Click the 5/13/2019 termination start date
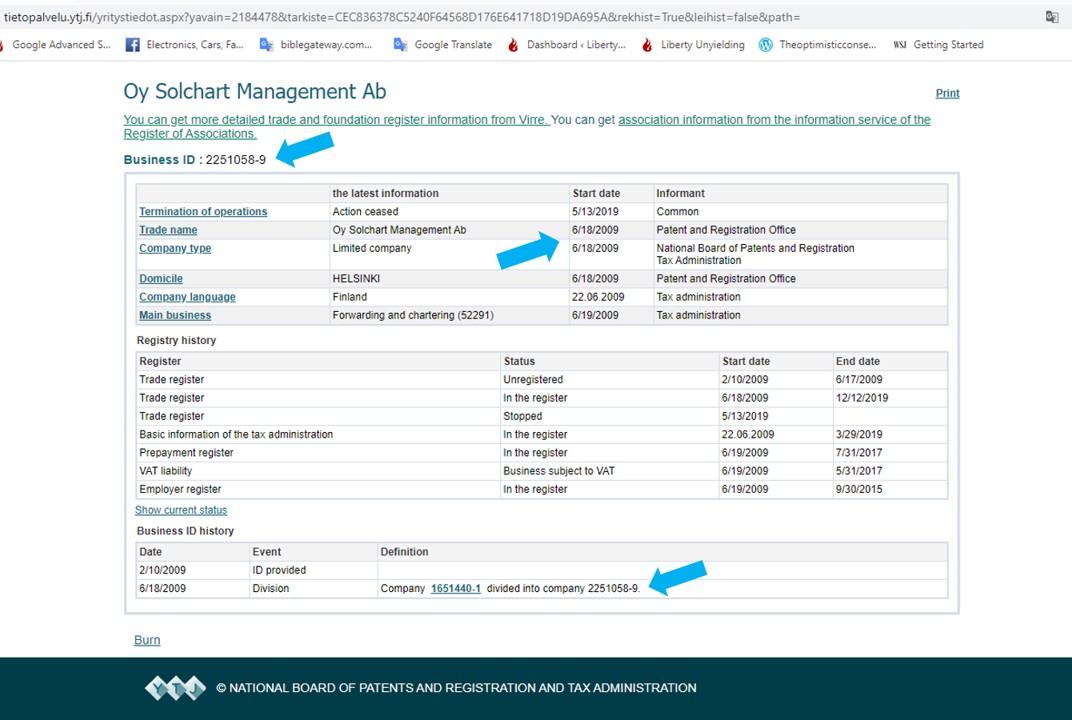The width and height of the screenshot is (1072, 720). click(x=595, y=211)
